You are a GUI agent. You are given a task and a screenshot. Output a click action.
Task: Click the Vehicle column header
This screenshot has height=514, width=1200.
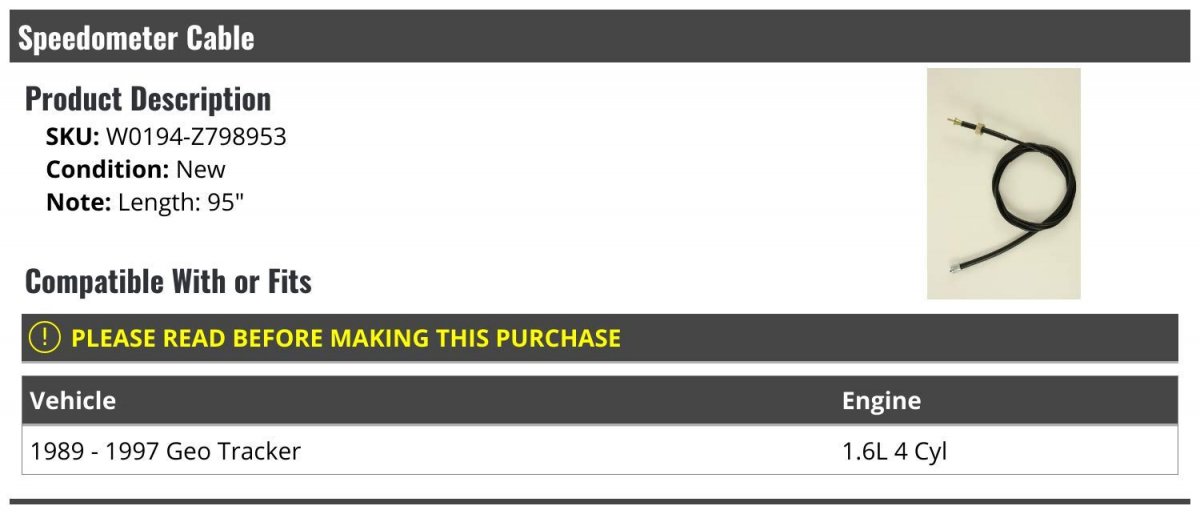pos(73,401)
